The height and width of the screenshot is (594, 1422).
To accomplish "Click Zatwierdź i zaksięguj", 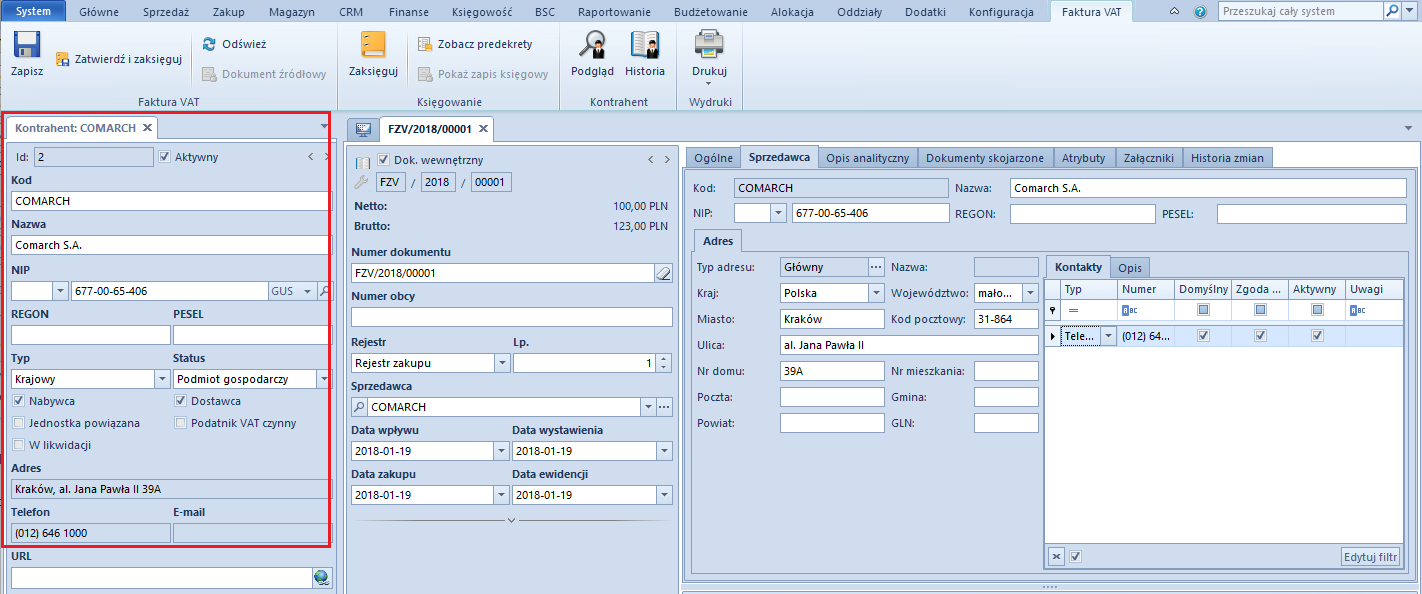I will [118, 59].
